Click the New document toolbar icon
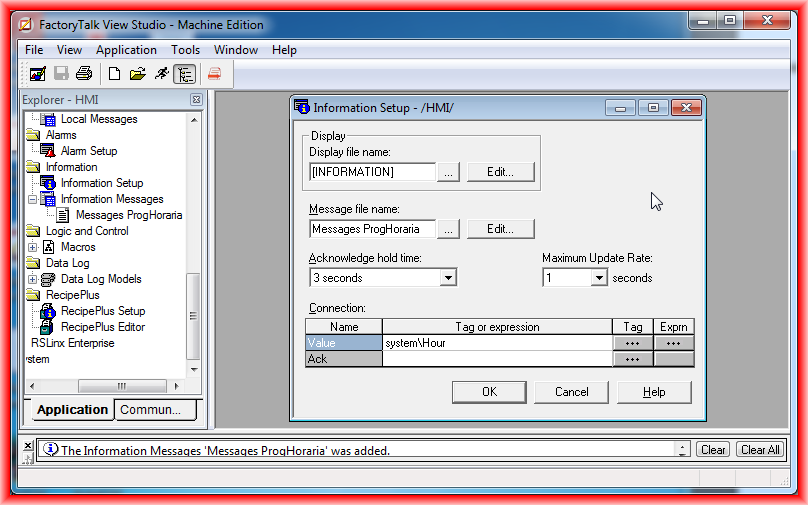 point(114,73)
